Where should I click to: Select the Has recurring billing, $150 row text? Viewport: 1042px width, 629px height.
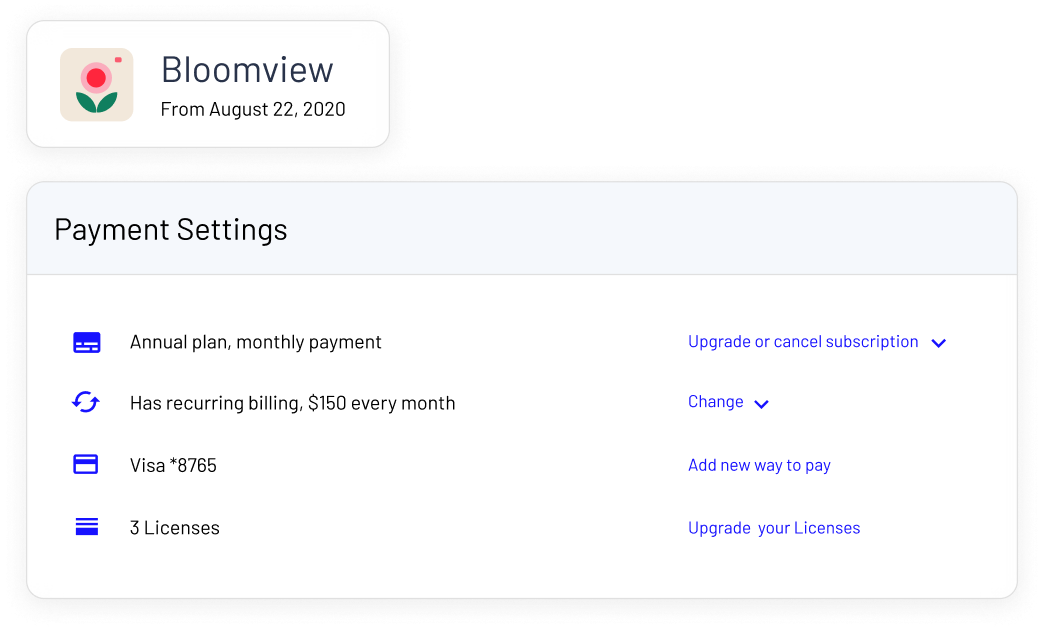point(292,403)
